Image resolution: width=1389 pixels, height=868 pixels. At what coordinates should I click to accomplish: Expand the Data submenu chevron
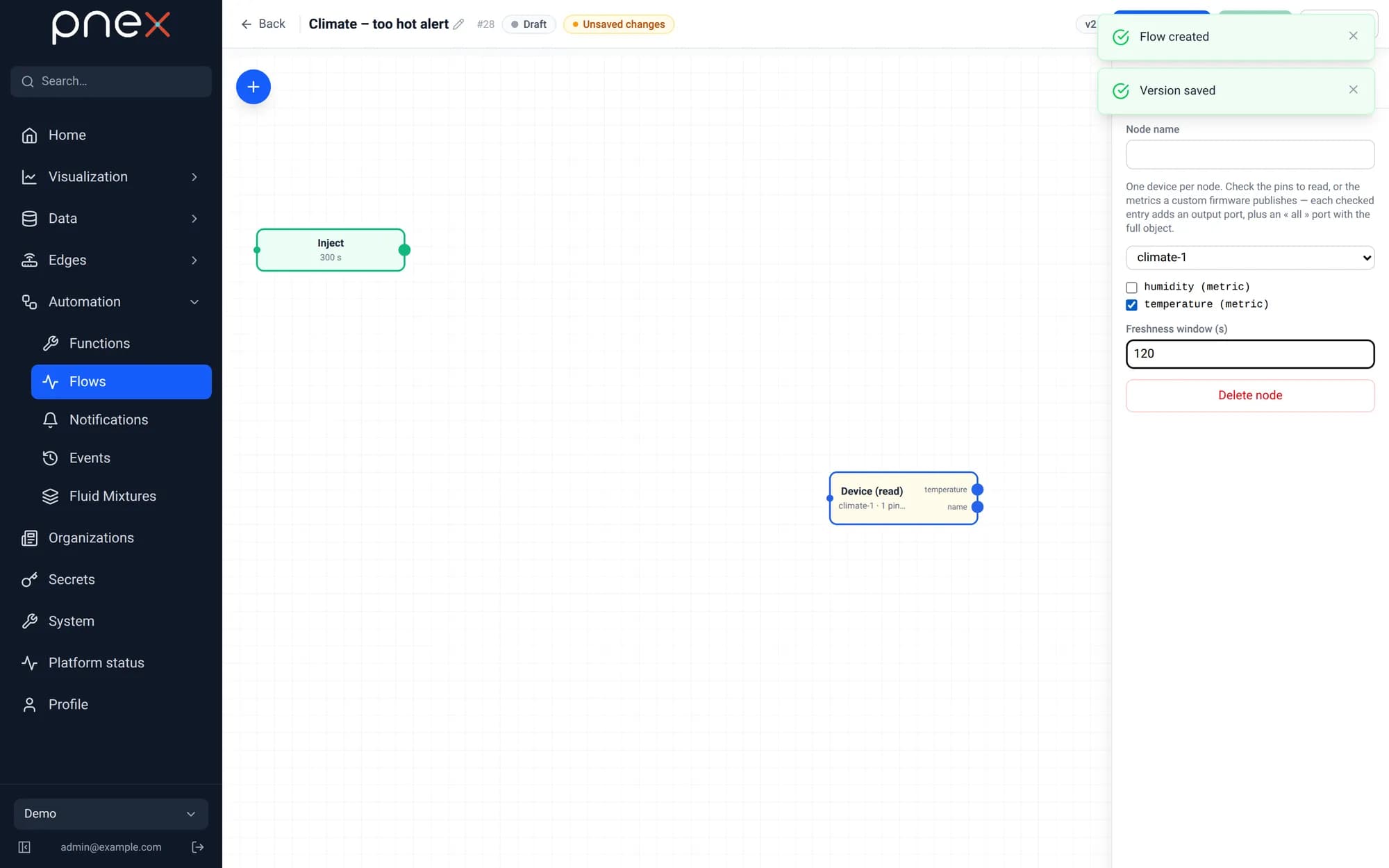[x=194, y=219]
